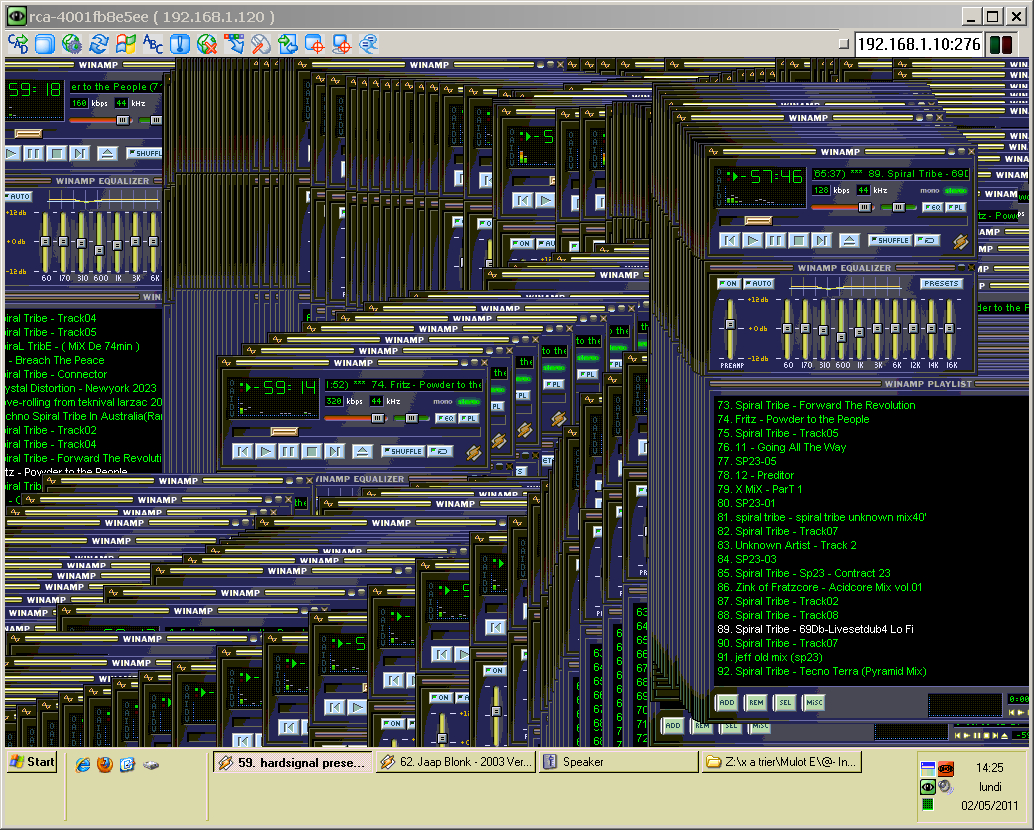
Task: Switch to taskbar item '62. Jaap Blonk - 2003 Ver...'
Action: click(x=456, y=762)
